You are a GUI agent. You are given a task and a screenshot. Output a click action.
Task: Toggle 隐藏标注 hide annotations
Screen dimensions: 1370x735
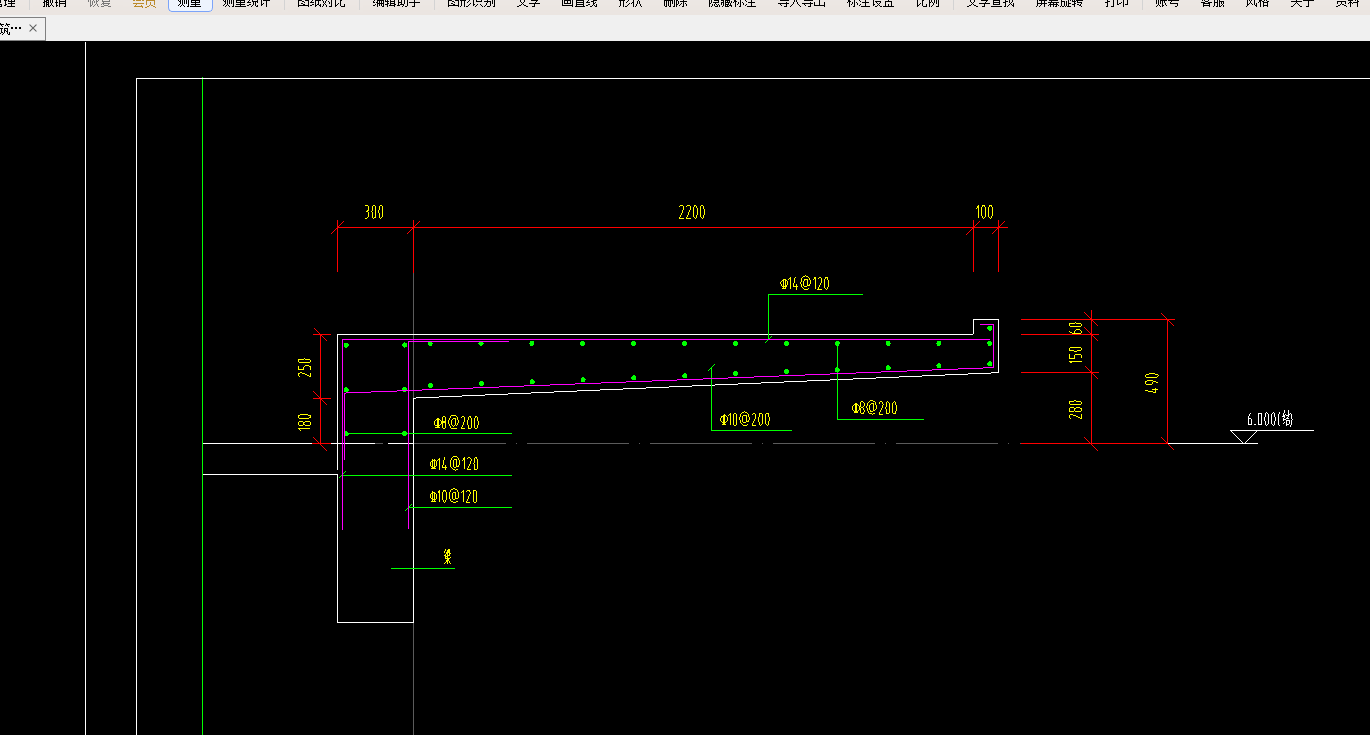pyautogui.click(x=732, y=3)
